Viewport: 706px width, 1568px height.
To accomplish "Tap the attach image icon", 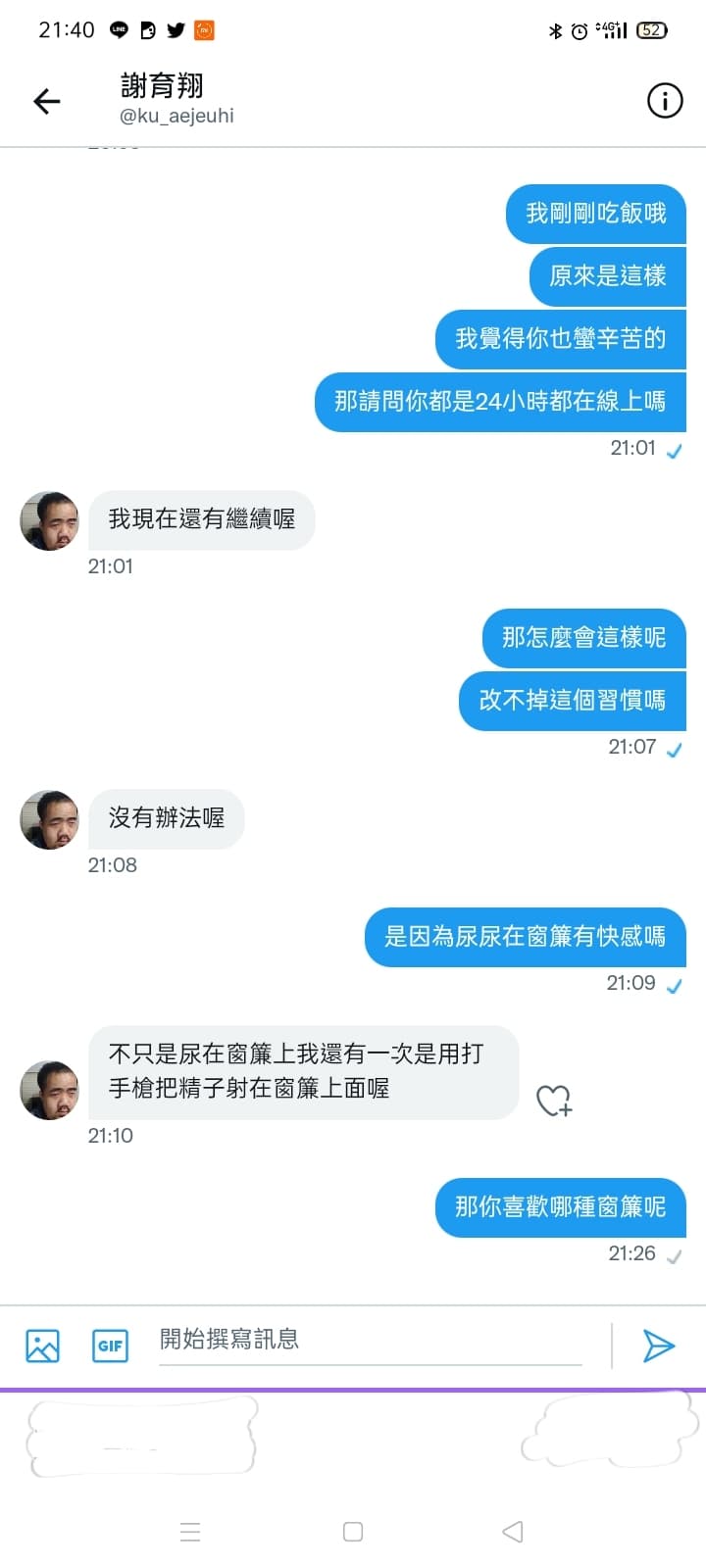I will point(42,1346).
